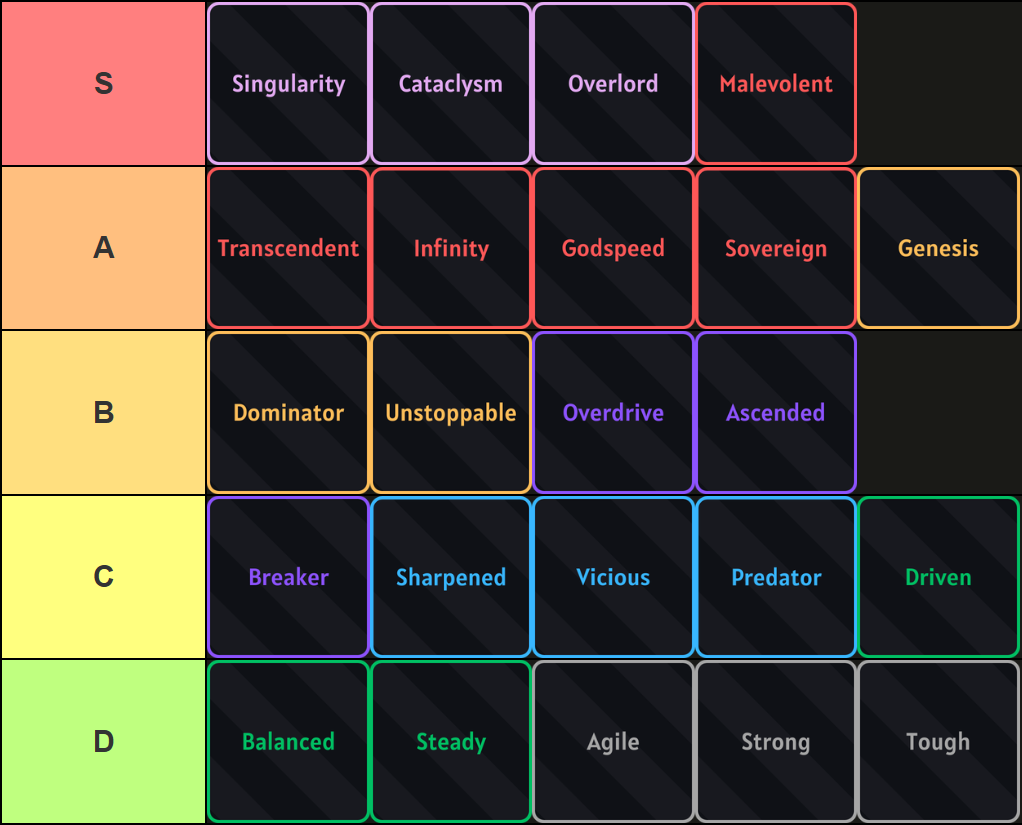Select the yellow C tier label
This screenshot has width=1022, height=825.
coord(103,577)
